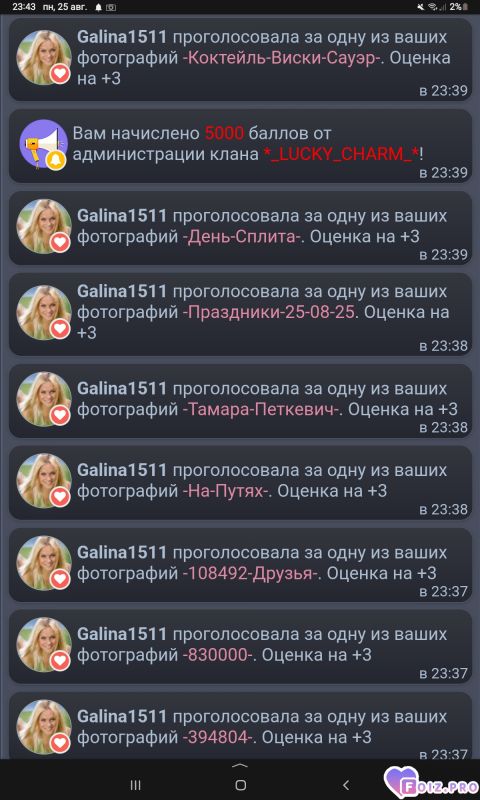The height and width of the screenshot is (800, 480).
Task: Tap the heart badge on Коктейль-Виски-Сауэр notification avatar
Action: [x=60, y=74]
